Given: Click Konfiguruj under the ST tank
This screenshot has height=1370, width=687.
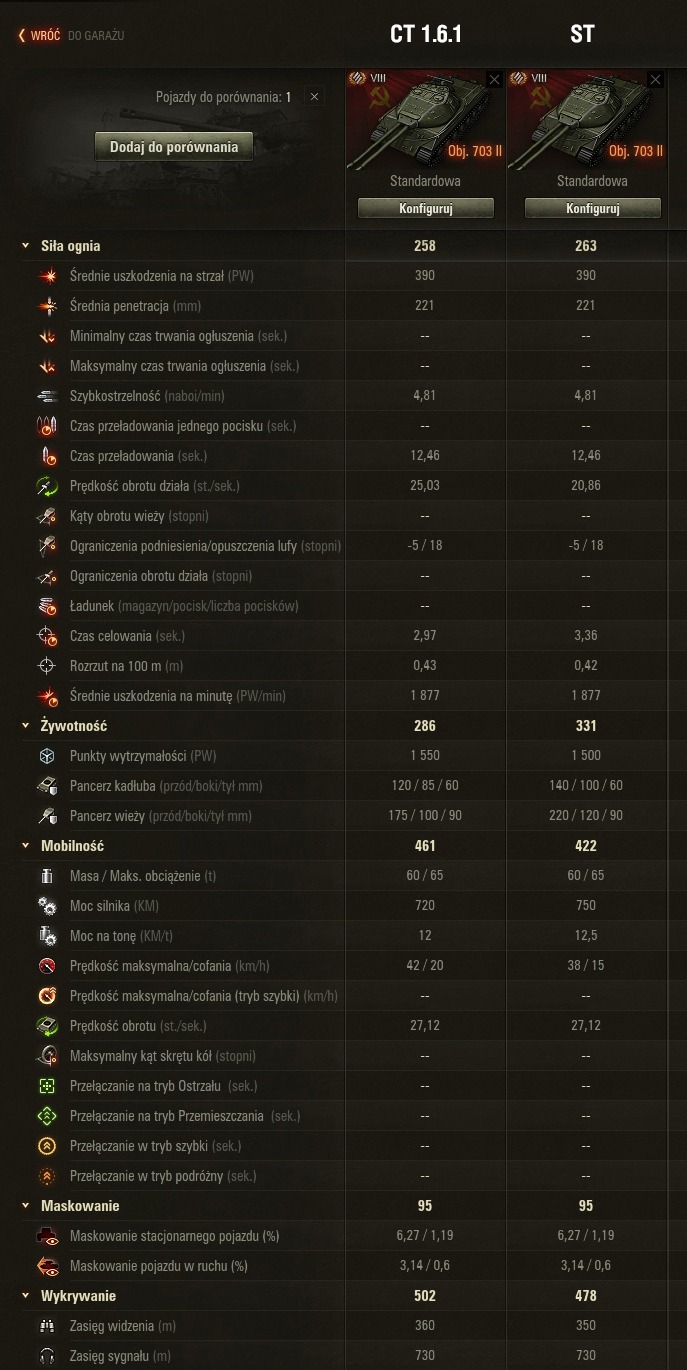Looking at the screenshot, I should tap(592, 209).
